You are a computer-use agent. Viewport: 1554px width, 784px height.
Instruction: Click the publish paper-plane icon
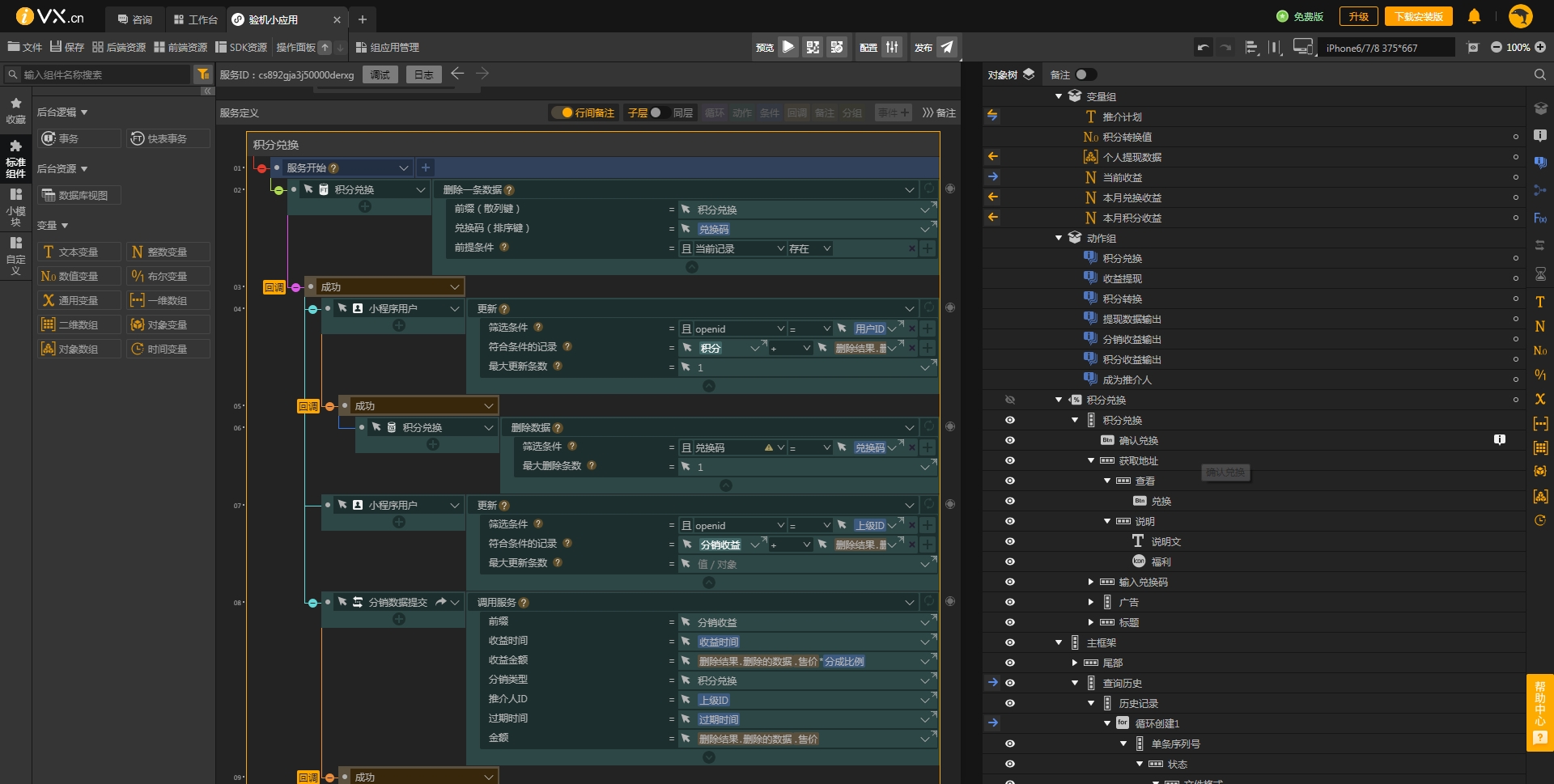(x=947, y=47)
